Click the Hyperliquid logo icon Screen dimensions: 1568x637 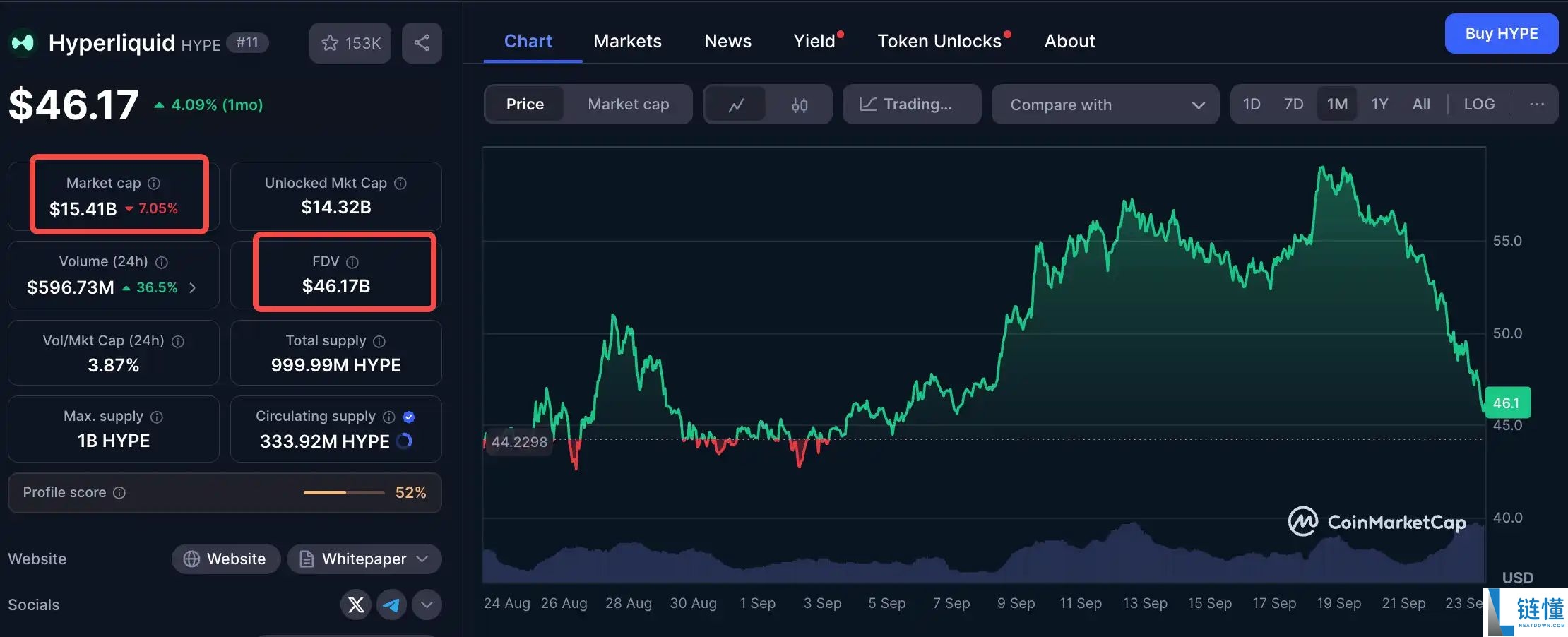(x=23, y=43)
